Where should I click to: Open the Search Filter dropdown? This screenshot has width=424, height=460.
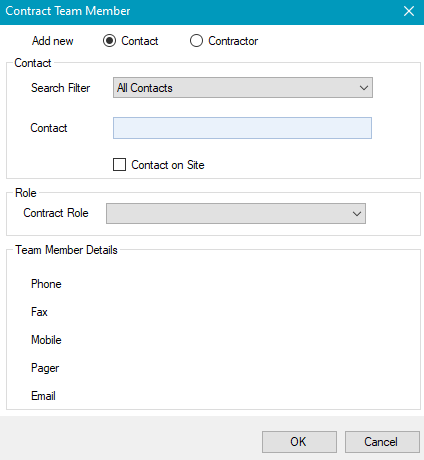[x=243, y=88]
